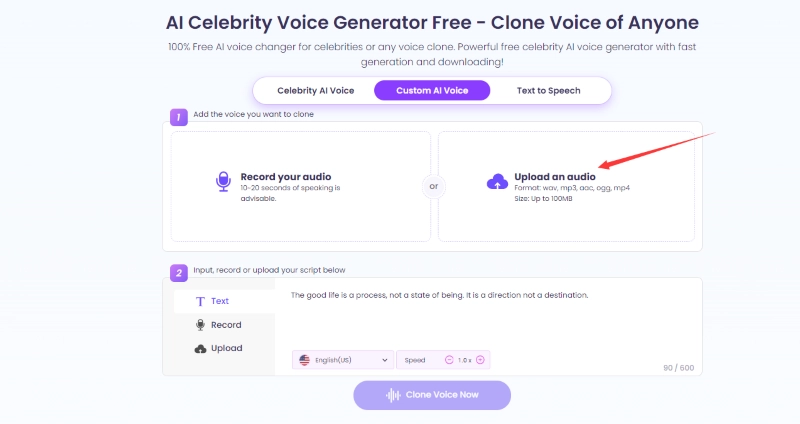
Task: Click the Upload an audio card
Action: (x=566, y=186)
